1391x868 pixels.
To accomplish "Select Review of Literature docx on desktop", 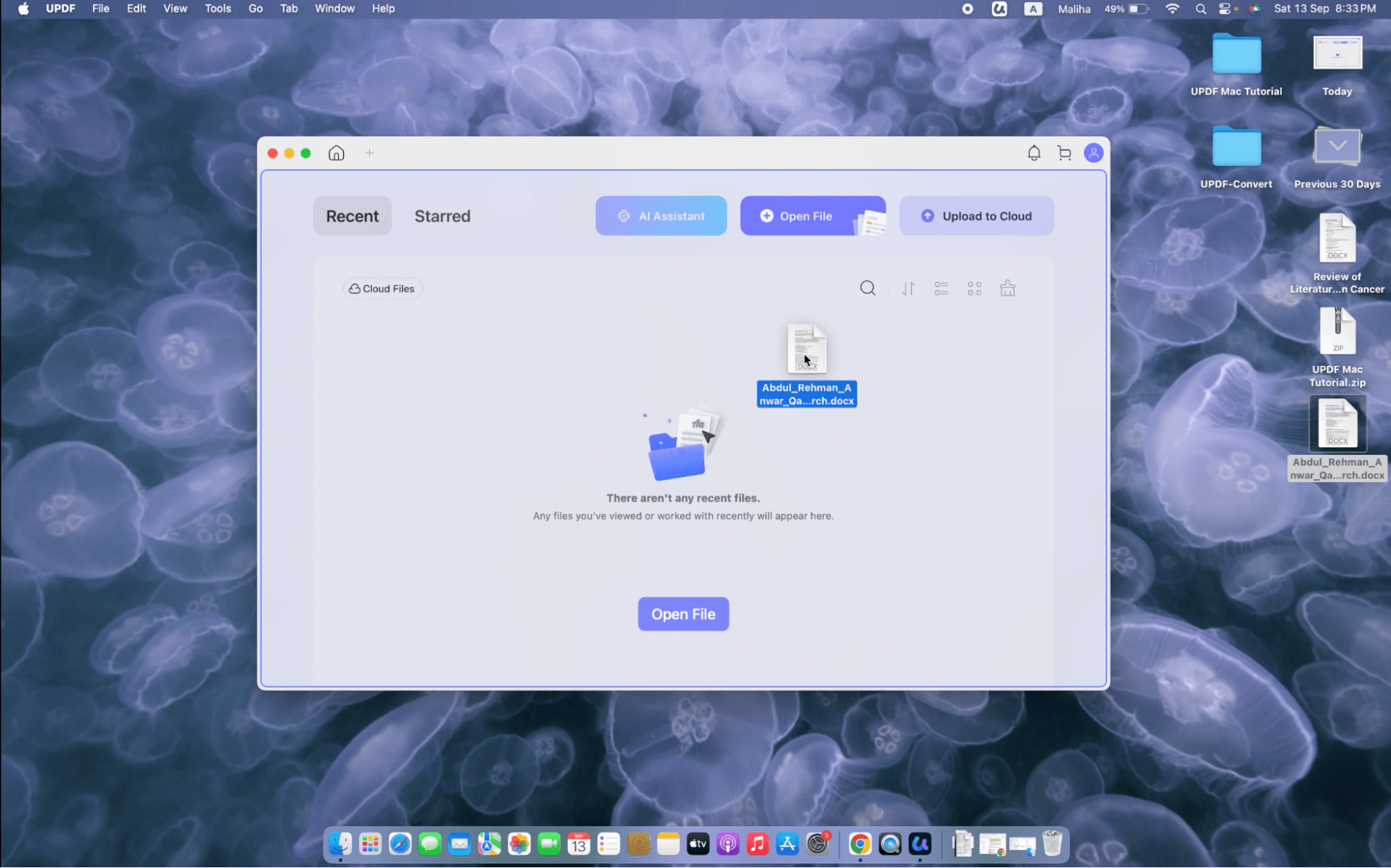I will click(x=1337, y=254).
